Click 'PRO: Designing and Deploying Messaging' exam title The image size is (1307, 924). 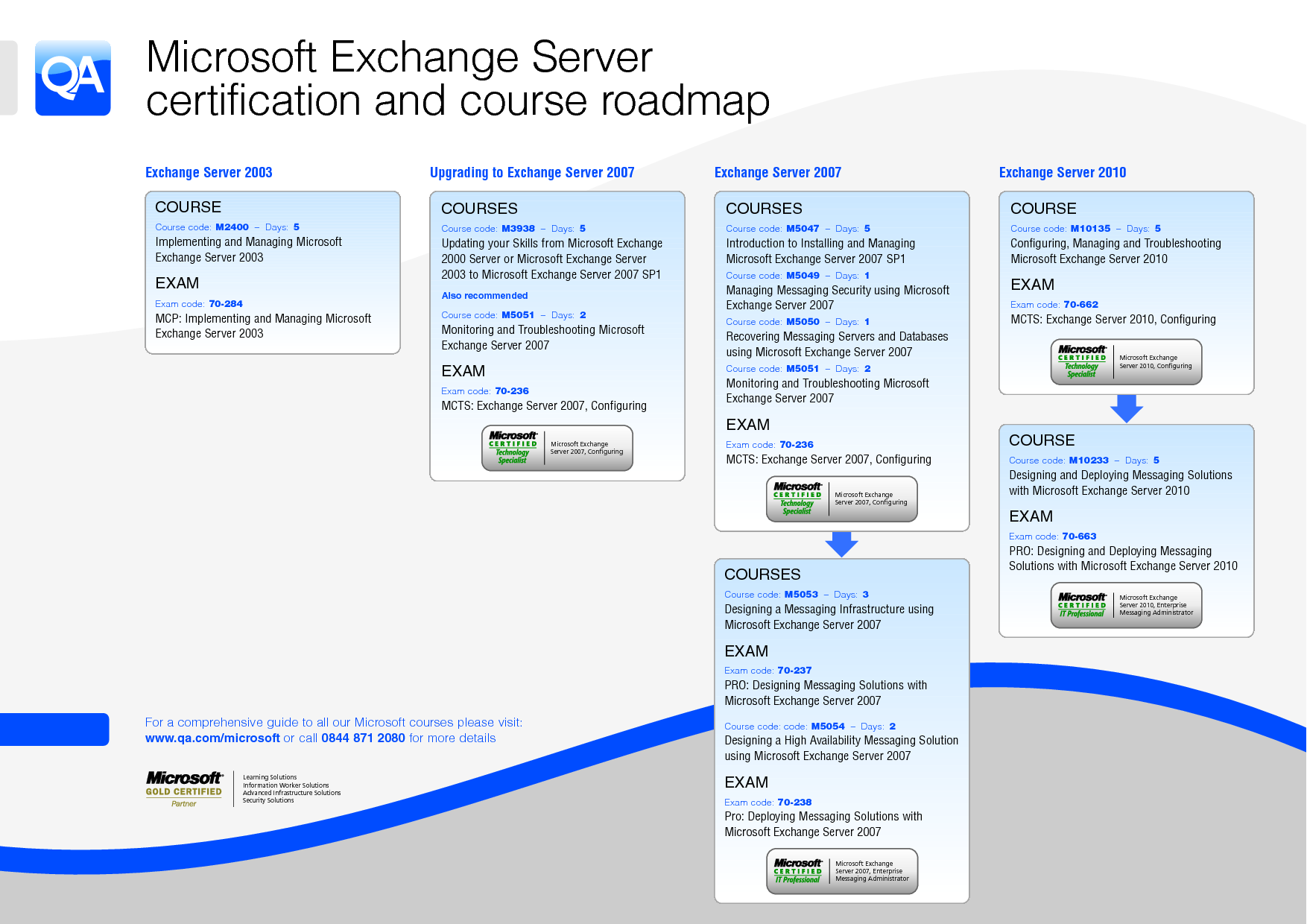coord(1110,551)
